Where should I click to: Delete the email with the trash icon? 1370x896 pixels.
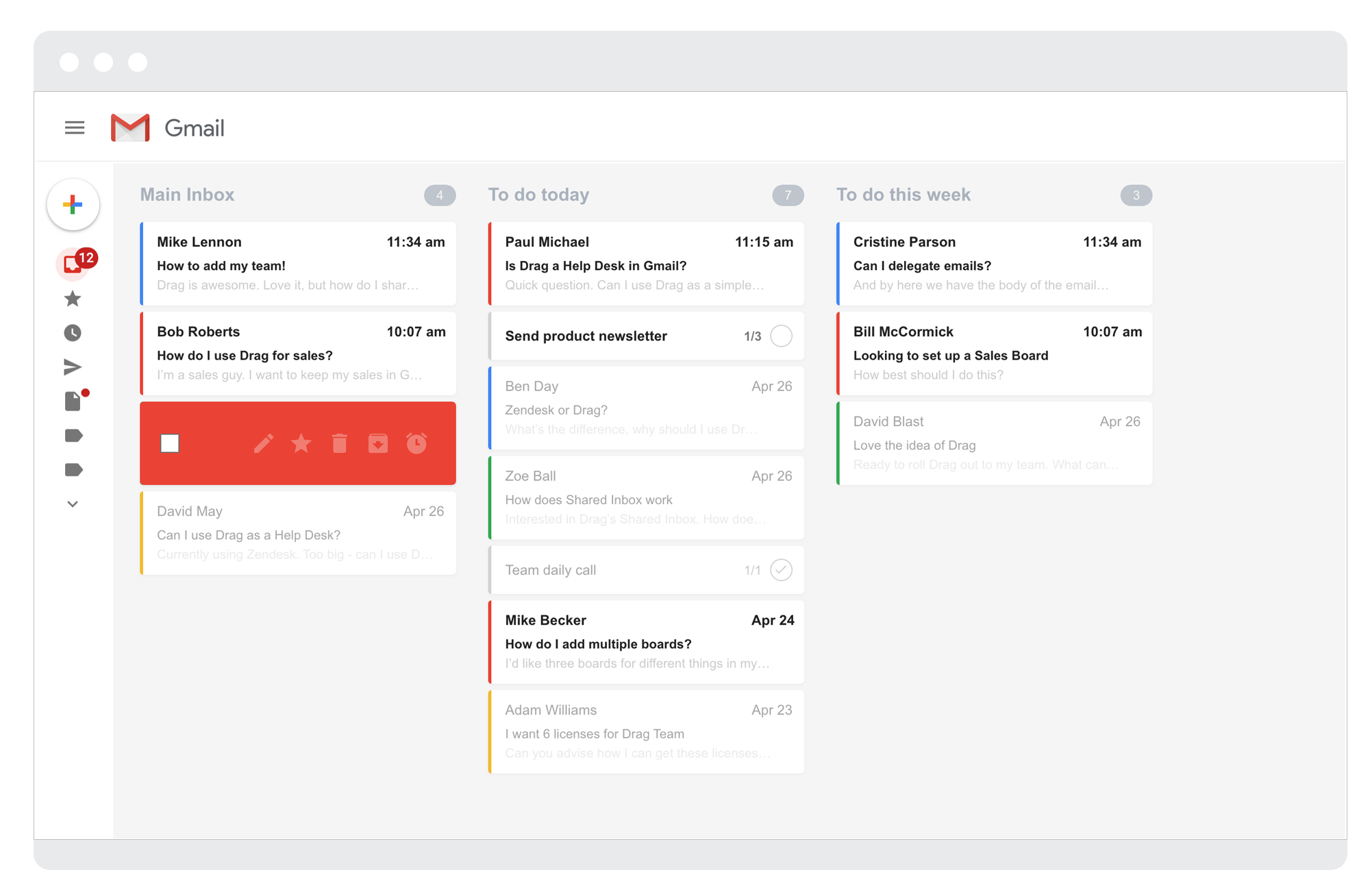340,444
